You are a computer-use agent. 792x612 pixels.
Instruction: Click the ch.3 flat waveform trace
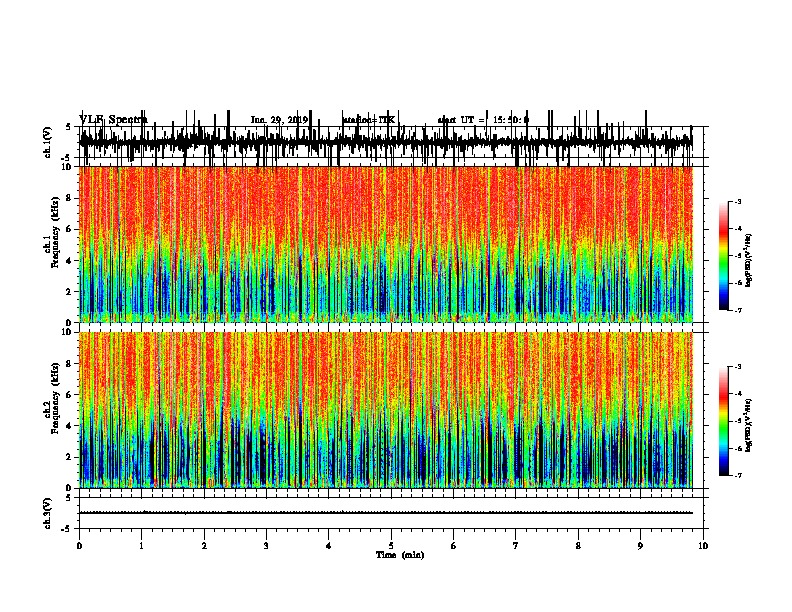385,513
